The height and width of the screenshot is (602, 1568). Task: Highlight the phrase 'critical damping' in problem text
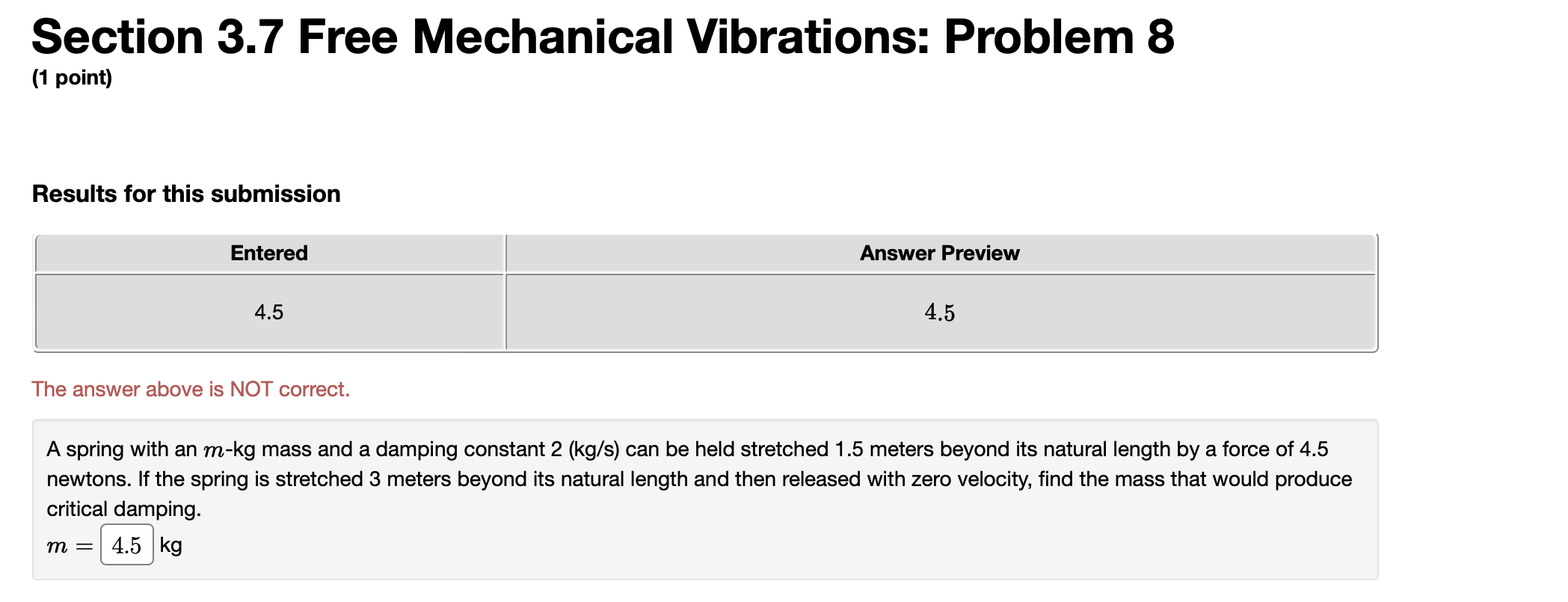[x=123, y=509]
